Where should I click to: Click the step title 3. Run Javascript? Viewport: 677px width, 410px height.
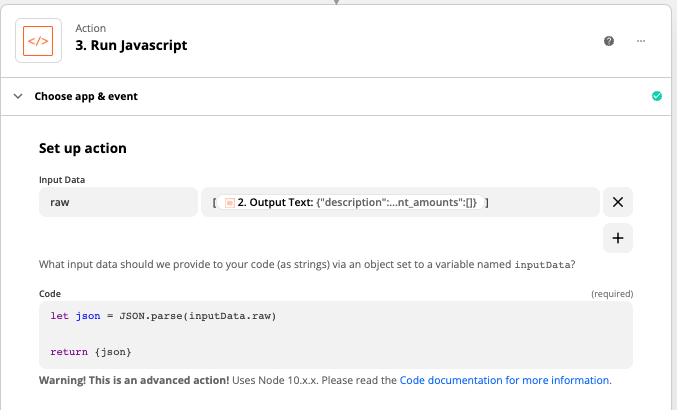tap(131, 45)
